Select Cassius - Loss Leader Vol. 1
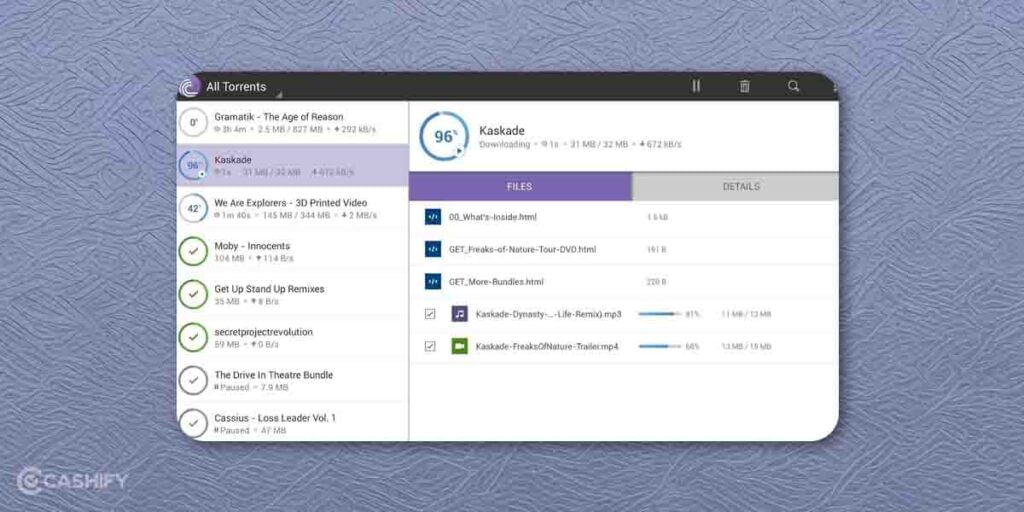The width and height of the screenshot is (1024, 512). click(293, 422)
